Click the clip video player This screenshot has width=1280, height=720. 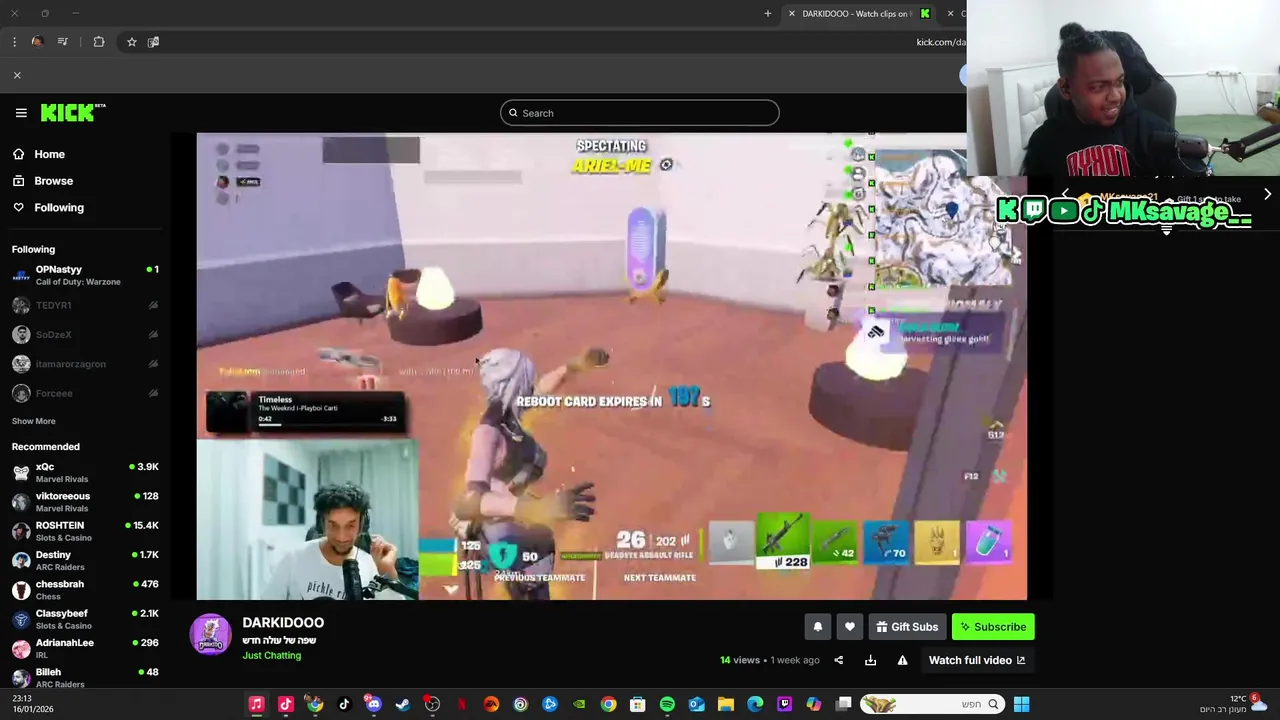(611, 366)
